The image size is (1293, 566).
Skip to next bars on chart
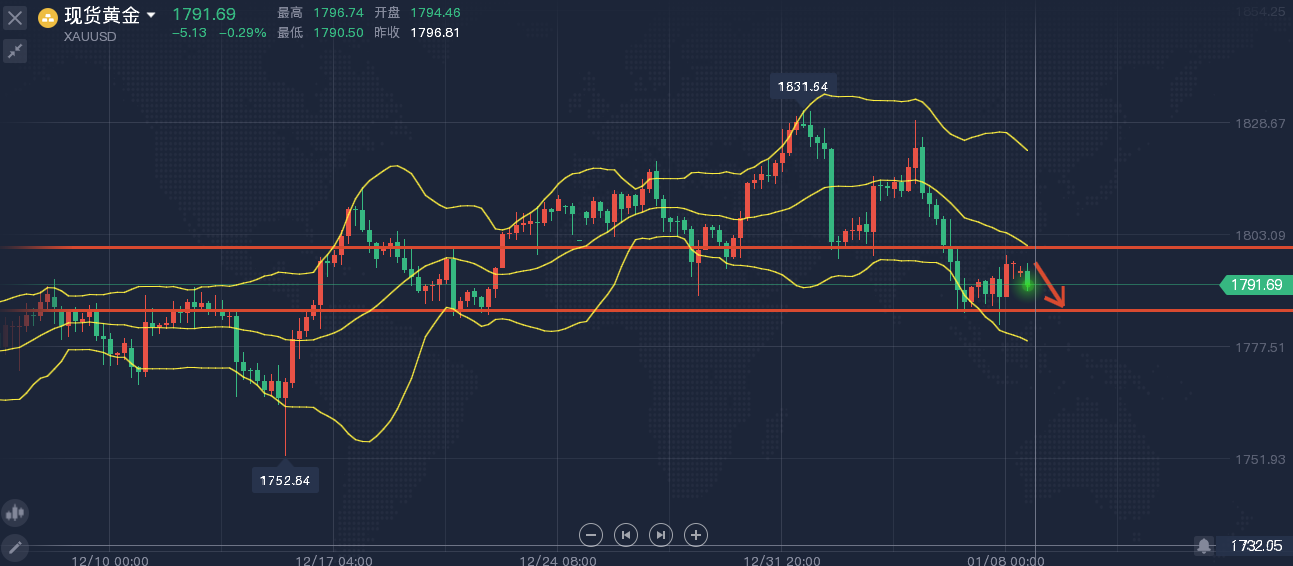click(661, 535)
